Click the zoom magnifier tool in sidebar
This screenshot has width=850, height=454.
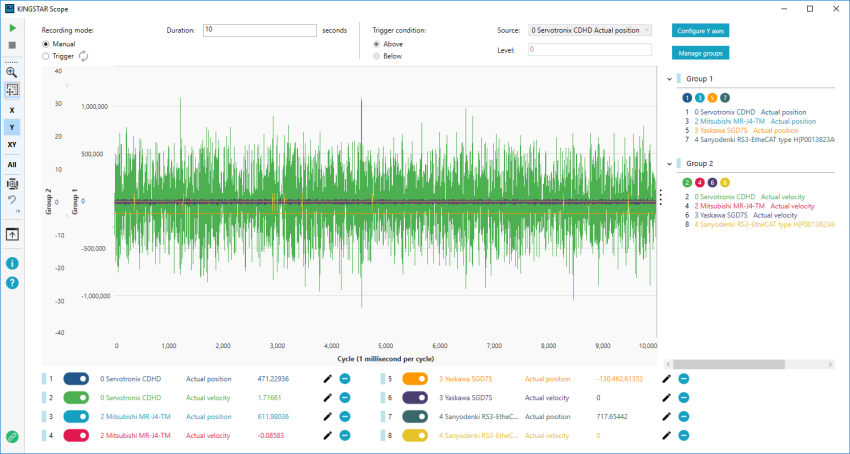(12, 72)
